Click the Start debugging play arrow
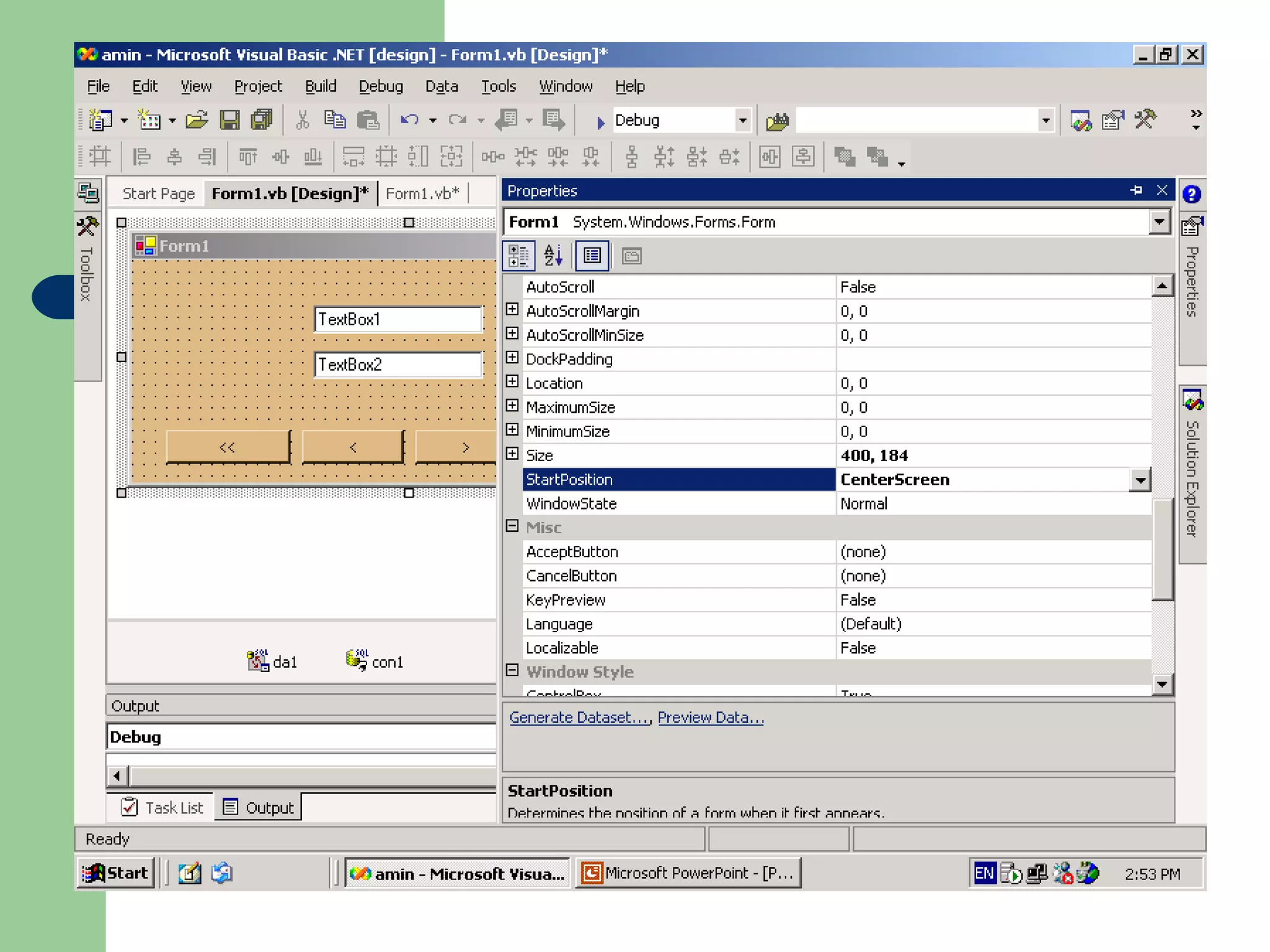Image resolution: width=1270 pixels, height=952 pixels. click(x=600, y=122)
